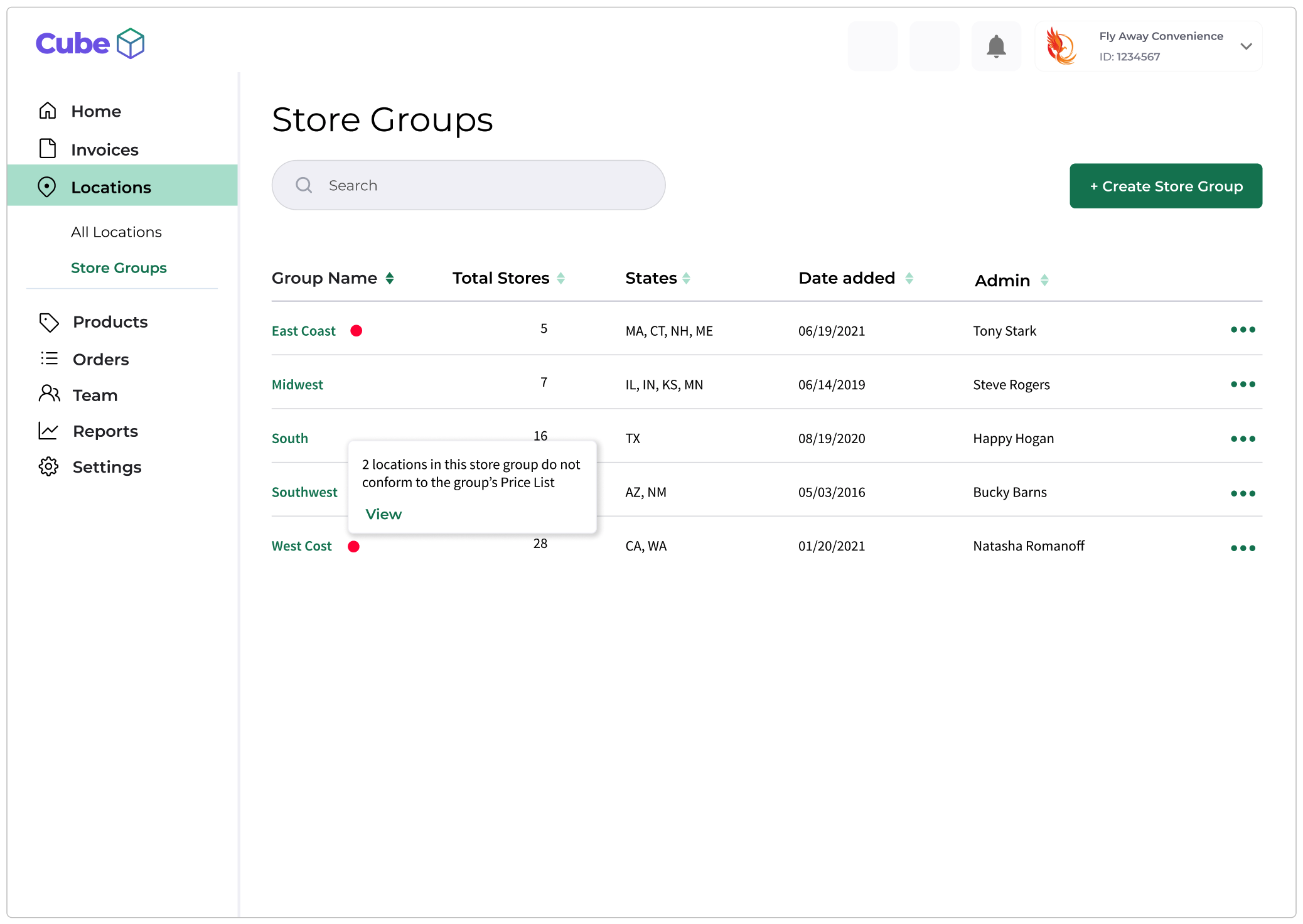Open Southwest row more options

tap(1243, 493)
